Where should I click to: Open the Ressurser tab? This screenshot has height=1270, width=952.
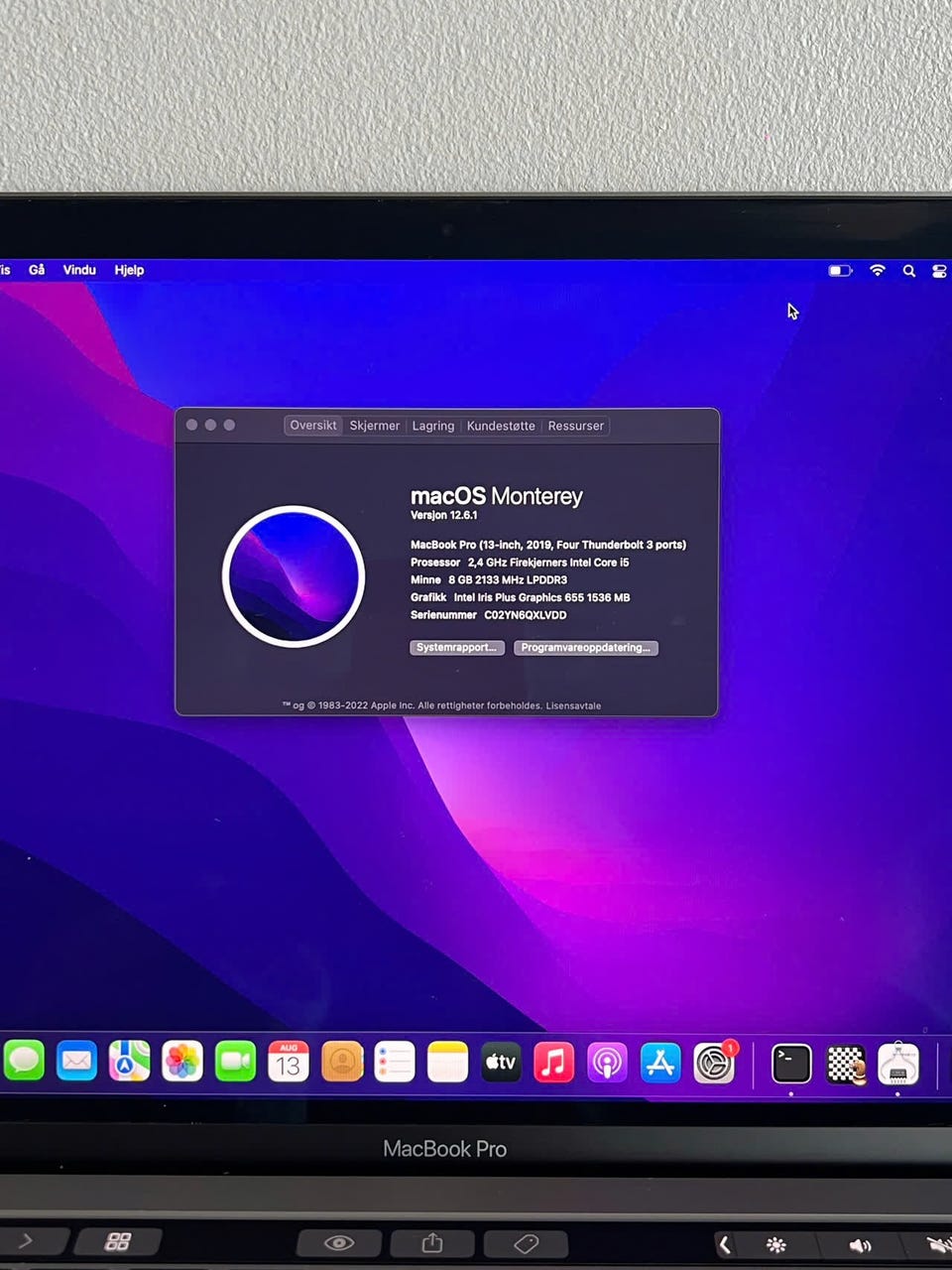pos(576,426)
